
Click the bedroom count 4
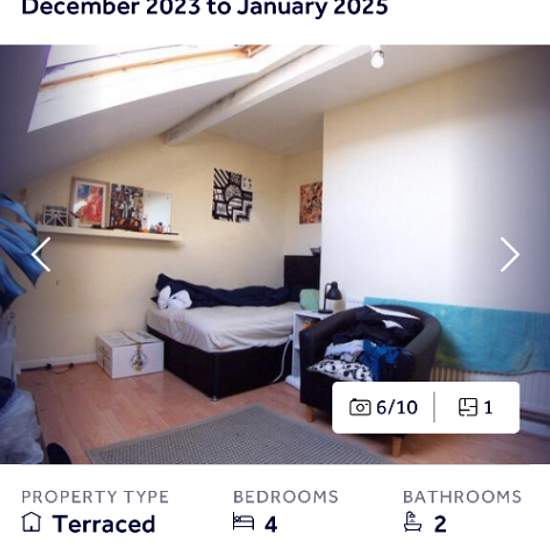[271, 524]
